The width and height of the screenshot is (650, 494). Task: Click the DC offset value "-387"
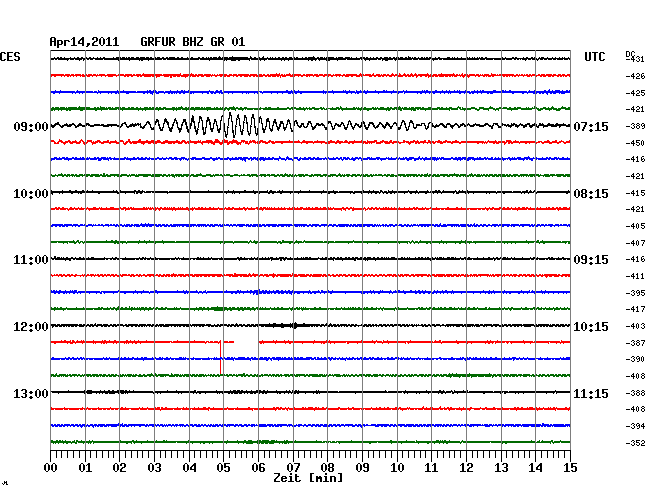pos(635,343)
